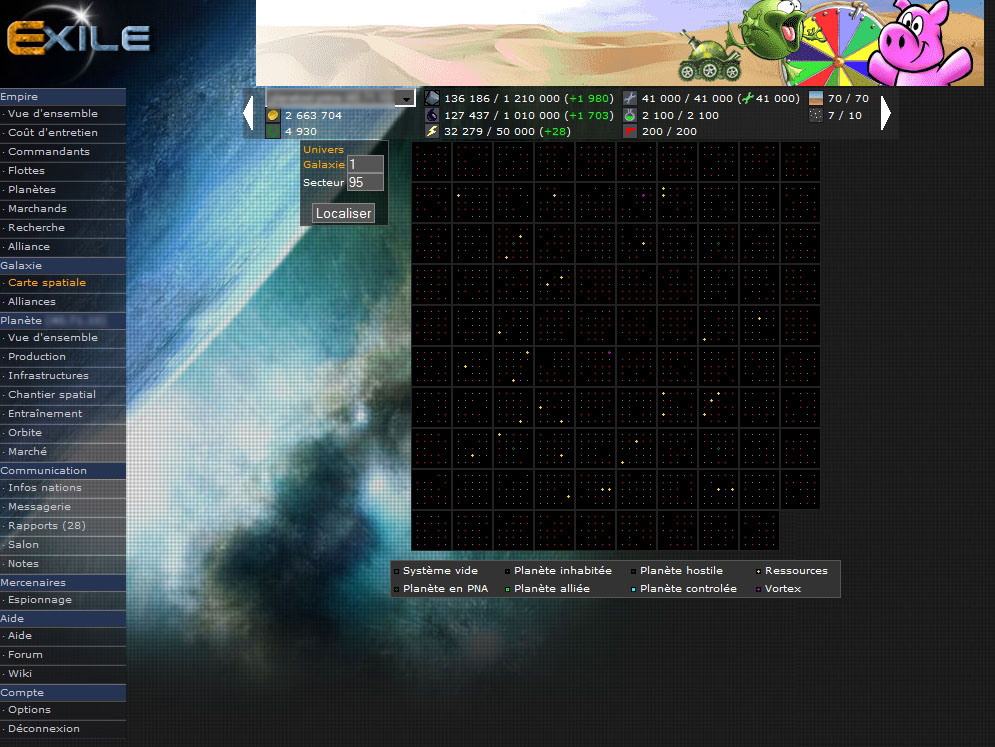
Task: Click the gold credits coin icon
Action: 272,116
